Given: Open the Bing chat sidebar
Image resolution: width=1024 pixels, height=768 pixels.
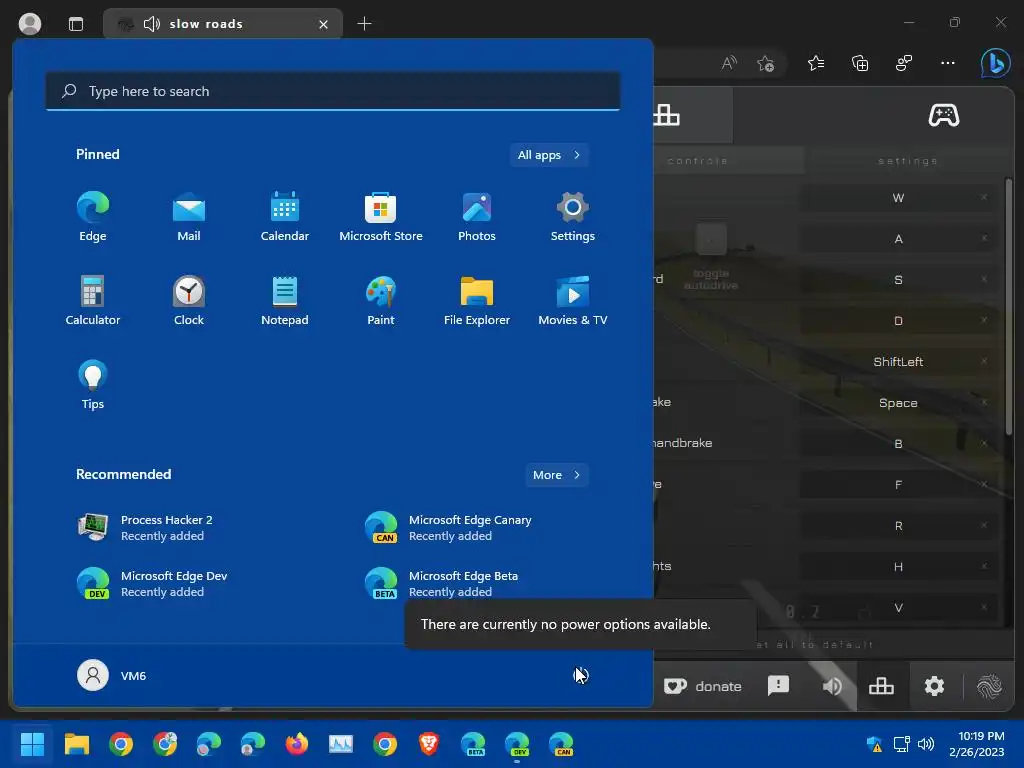Looking at the screenshot, I should [x=995, y=63].
